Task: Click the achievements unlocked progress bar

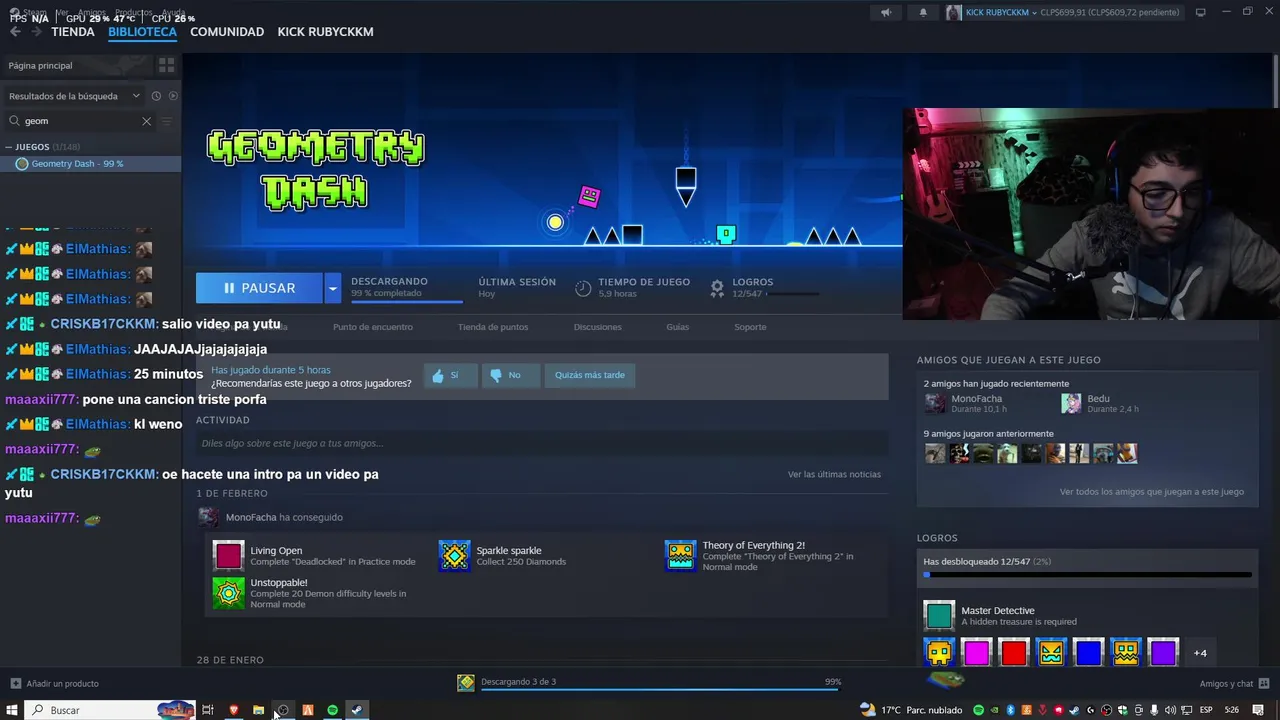Action: tap(1087, 575)
